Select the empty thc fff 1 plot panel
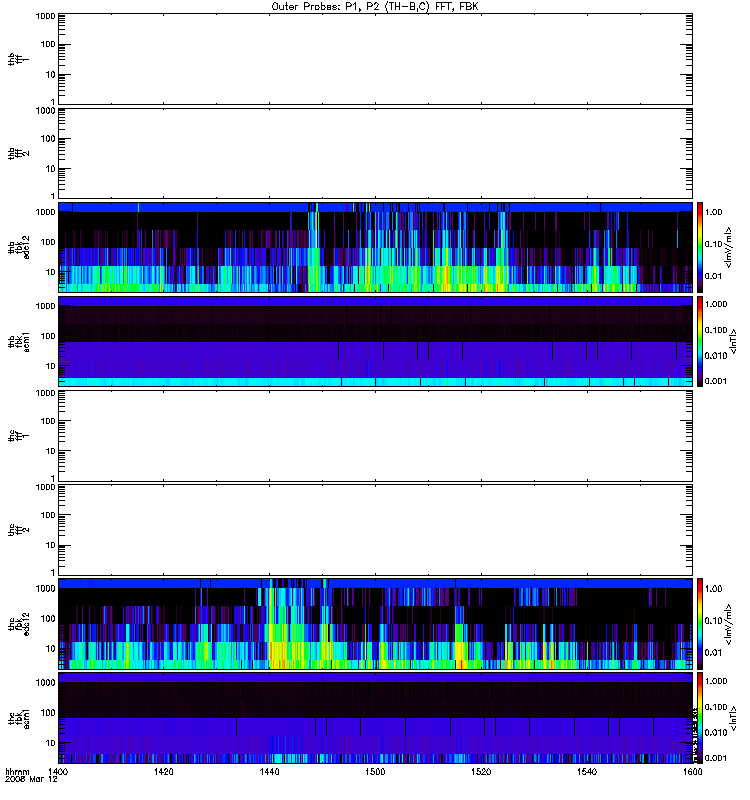 pos(376,436)
